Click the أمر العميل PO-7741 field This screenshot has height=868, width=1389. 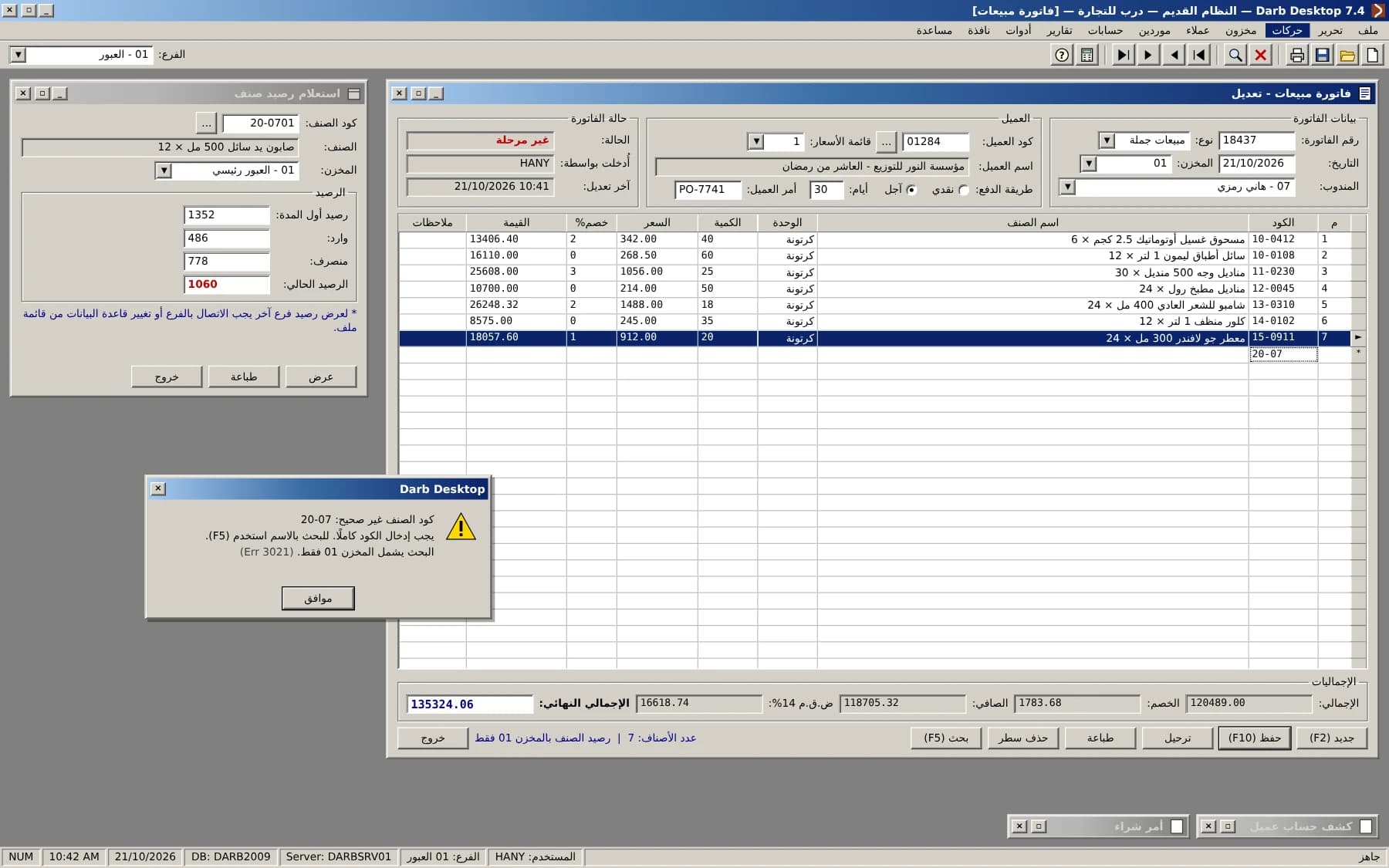point(708,190)
